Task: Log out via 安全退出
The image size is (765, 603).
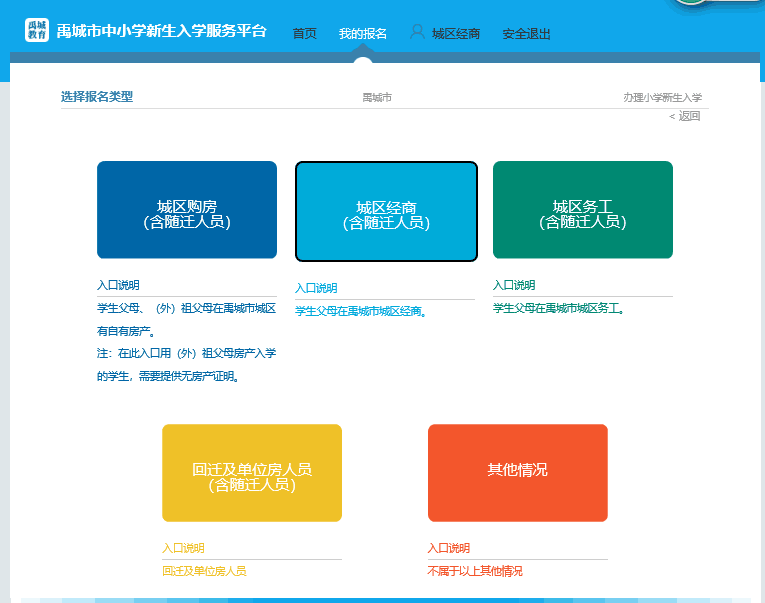Action: click(526, 34)
